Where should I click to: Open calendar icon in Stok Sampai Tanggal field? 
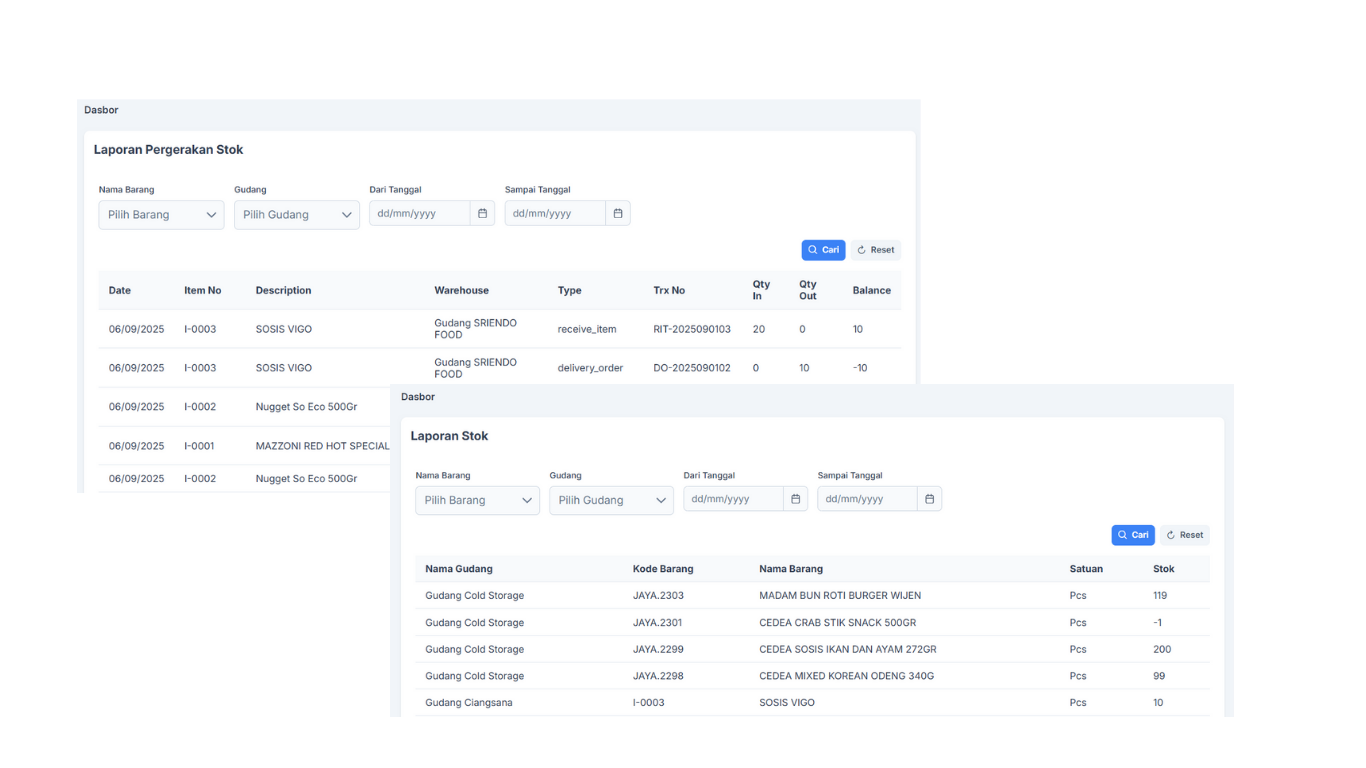point(929,499)
